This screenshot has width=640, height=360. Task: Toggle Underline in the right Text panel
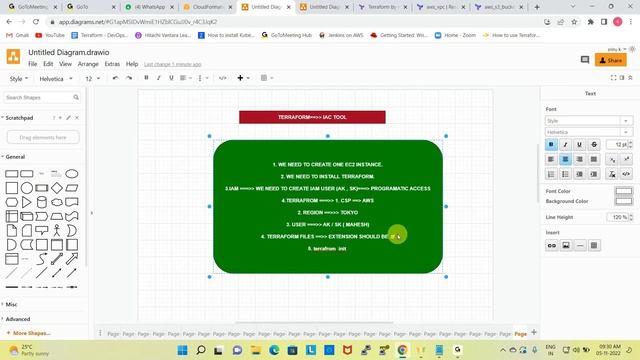coord(580,144)
